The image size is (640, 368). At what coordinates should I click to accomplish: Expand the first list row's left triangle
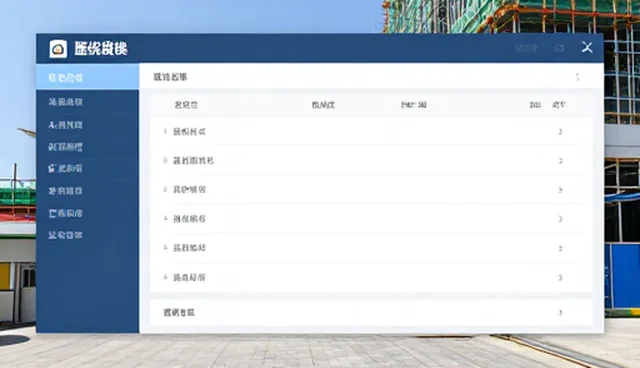point(165,131)
